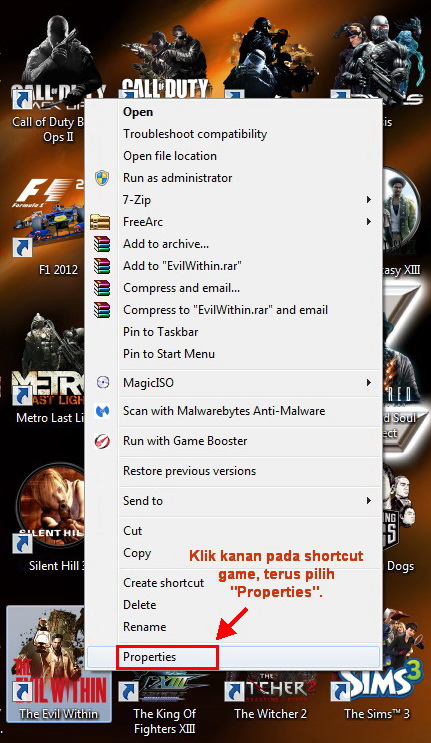The width and height of the screenshot is (431, 743).
Task: Open the FreeArc menu entry
Action: [233, 221]
